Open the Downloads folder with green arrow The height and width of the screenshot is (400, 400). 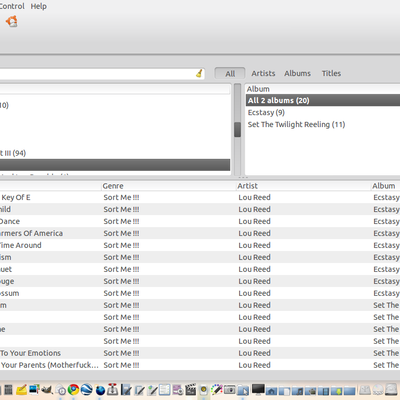click(x=337, y=391)
